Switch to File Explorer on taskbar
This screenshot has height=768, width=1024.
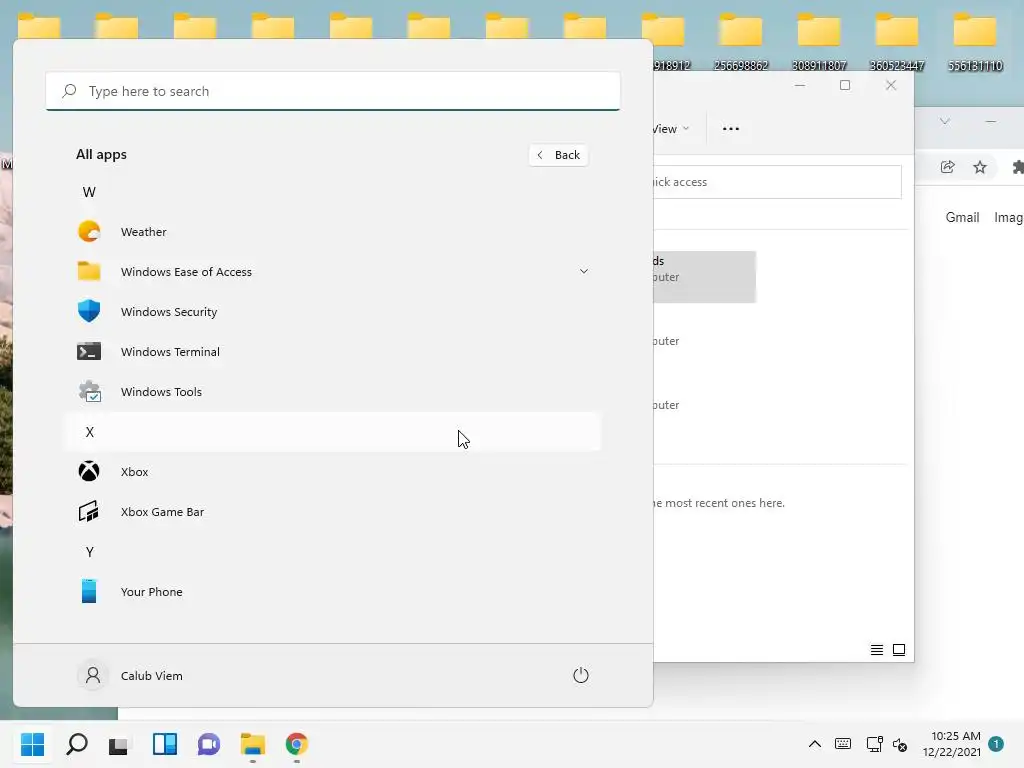[x=253, y=744]
